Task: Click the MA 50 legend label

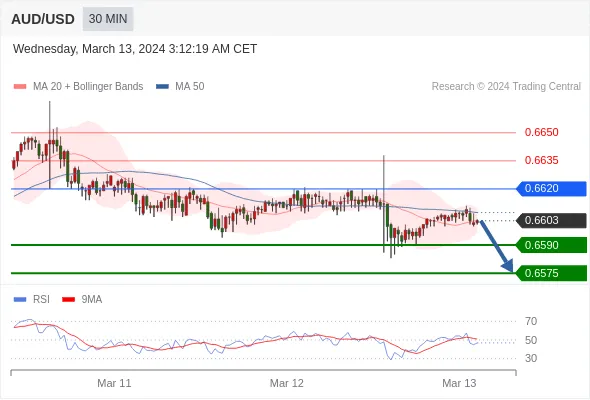Action: pyautogui.click(x=190, y=87)
